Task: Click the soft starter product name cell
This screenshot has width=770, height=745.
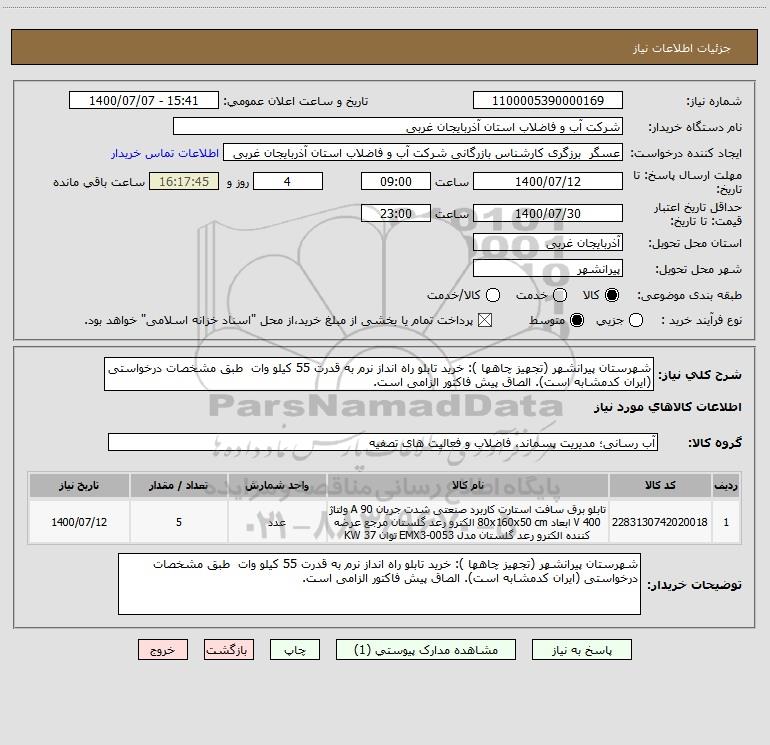Action: pyautogui.click(x=468, y=522)
